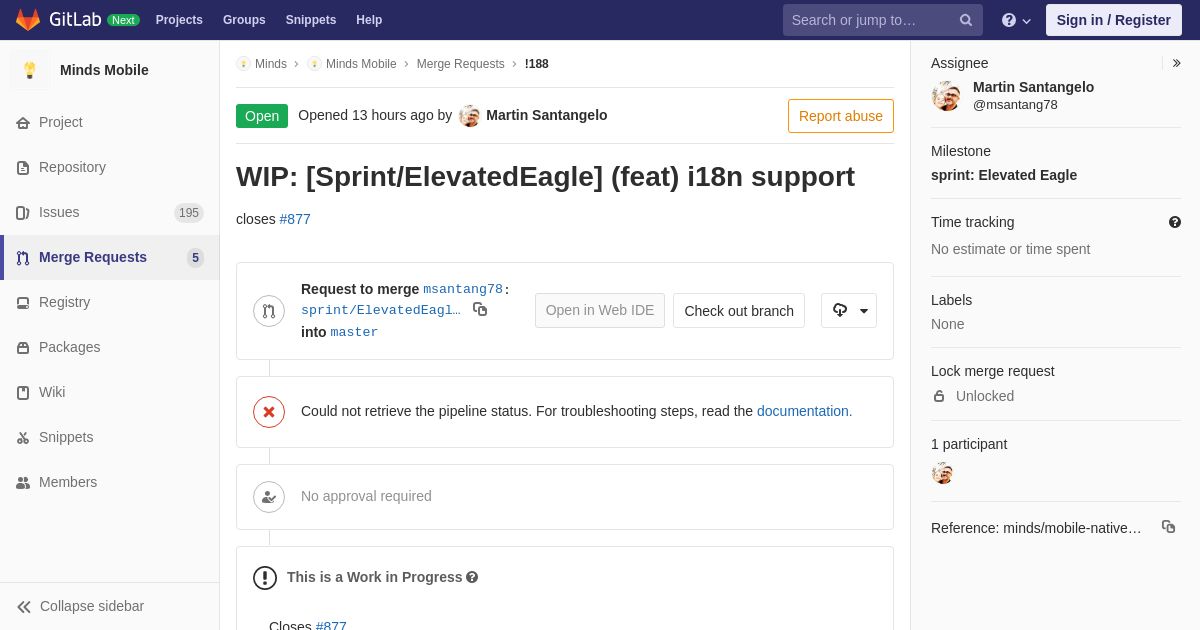Viewport: 1200px width, 630px height.
Task: Copy the source branch name
Action: [x=480, y=310]
